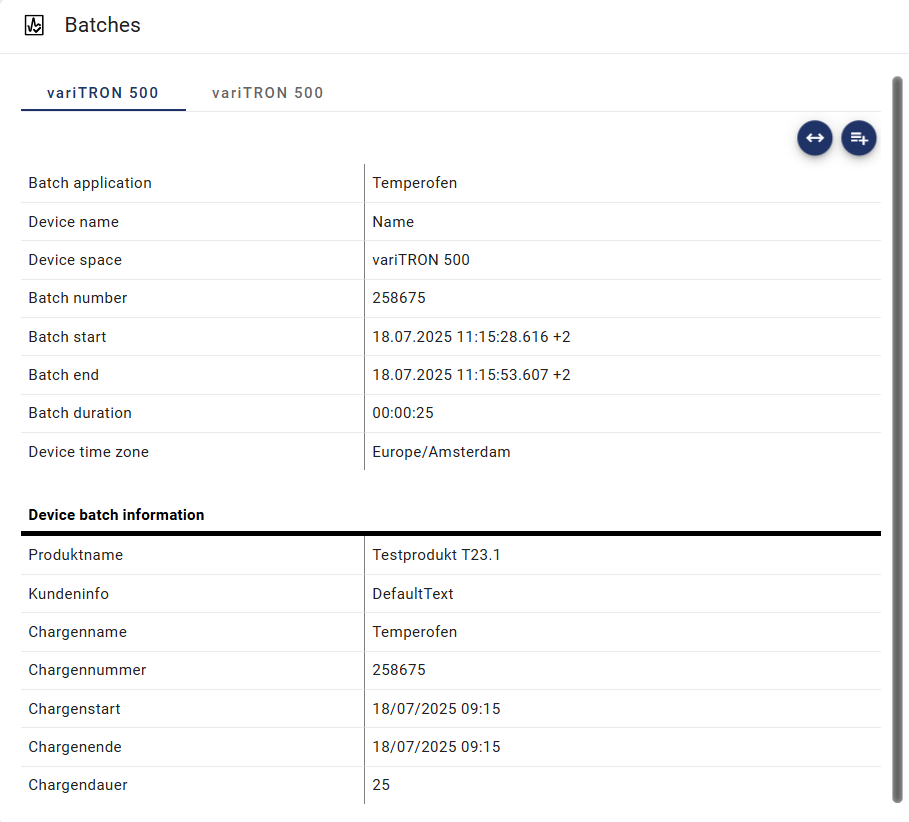The width and height of the screenshot is (909, 822).
Task: Click the Device name value Name
Action: 393,222
